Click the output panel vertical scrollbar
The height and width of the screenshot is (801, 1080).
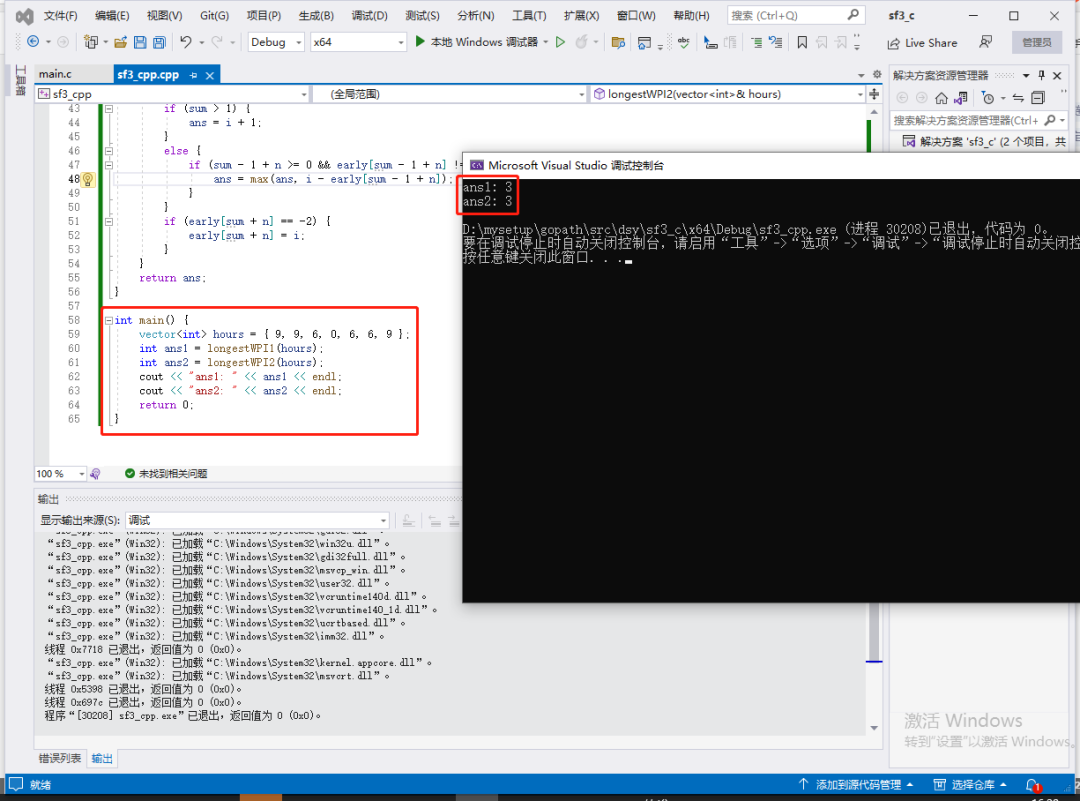[873, 630]
